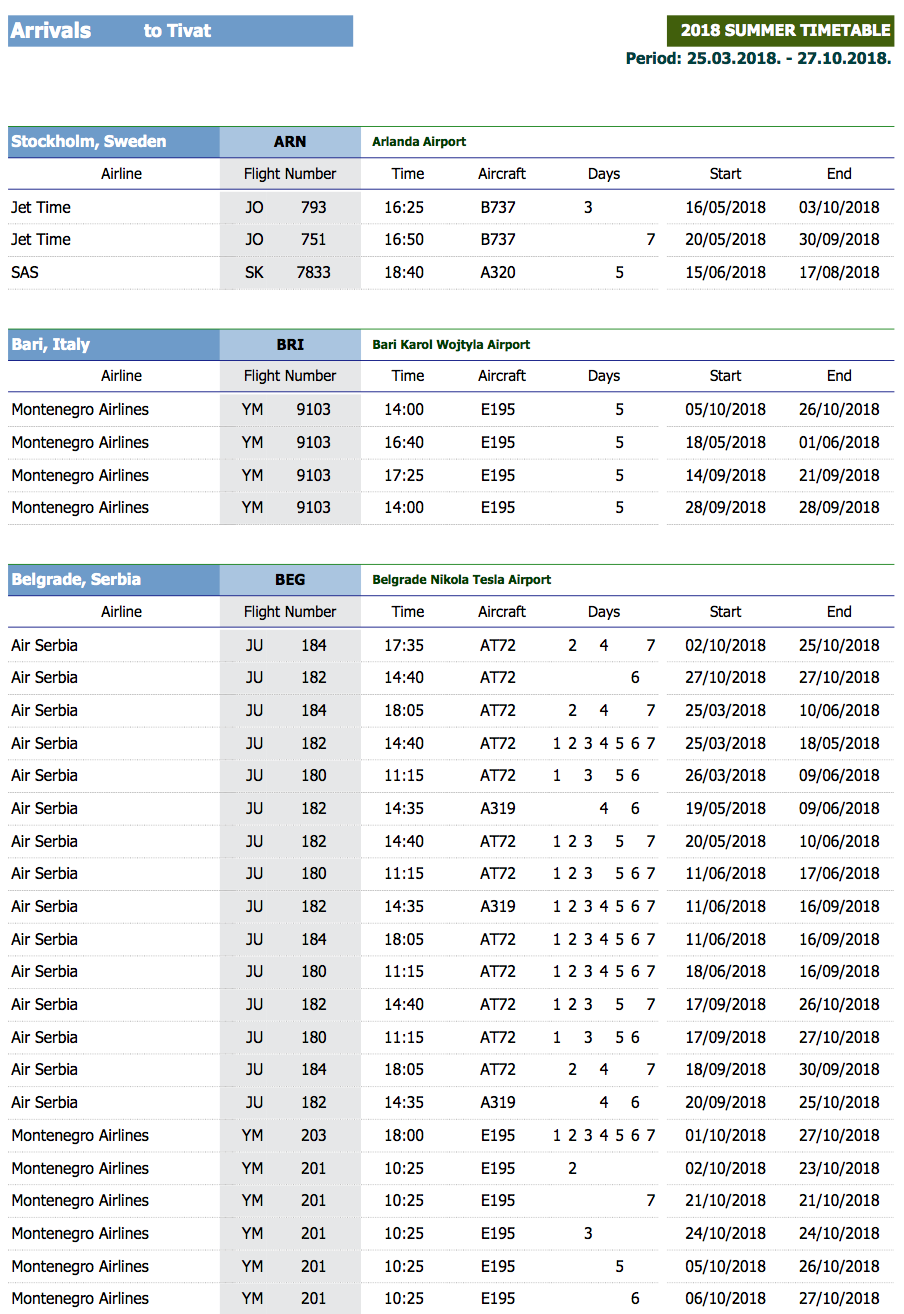Select the 'SAS' airline cell
This screenshot has width=904, height=1314.
tap(25, 272)
